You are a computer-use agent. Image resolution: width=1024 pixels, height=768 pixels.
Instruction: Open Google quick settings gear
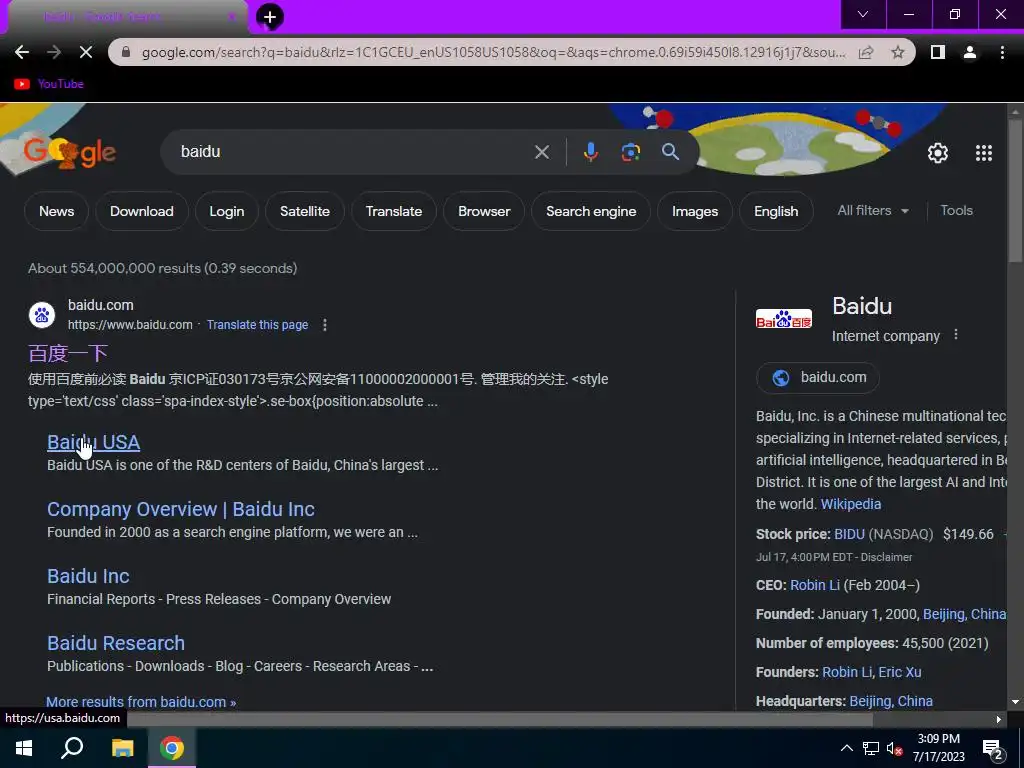[938, 153]
